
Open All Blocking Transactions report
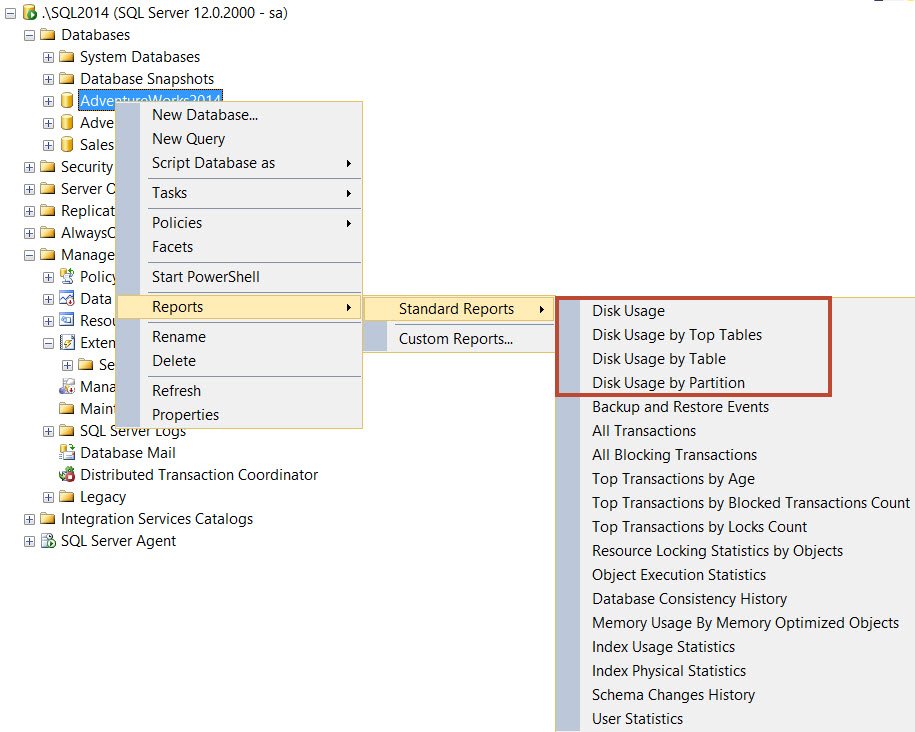(674, 455)
